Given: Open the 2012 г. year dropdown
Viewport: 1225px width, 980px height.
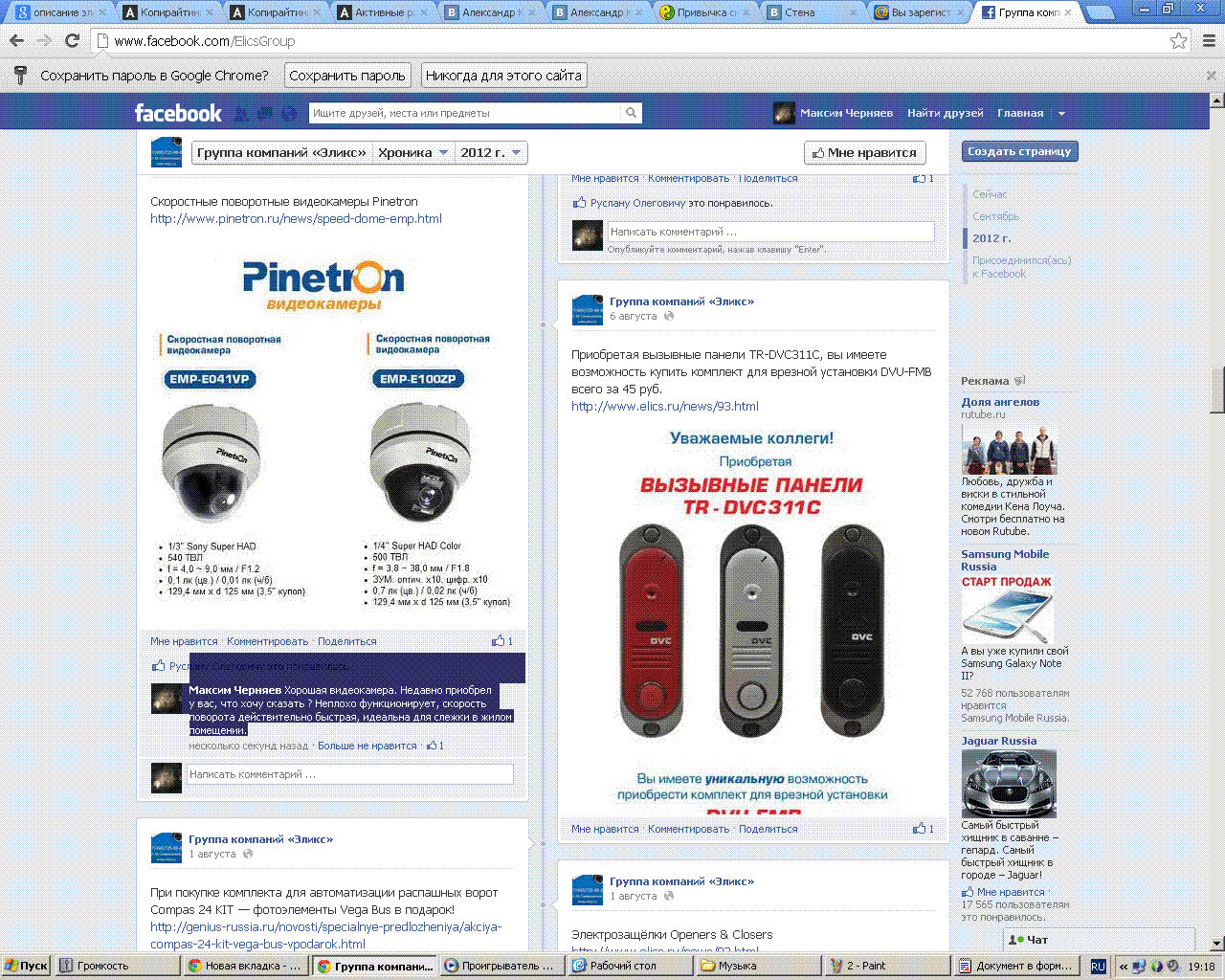Looking at the screenshot, I should point(490,152).
